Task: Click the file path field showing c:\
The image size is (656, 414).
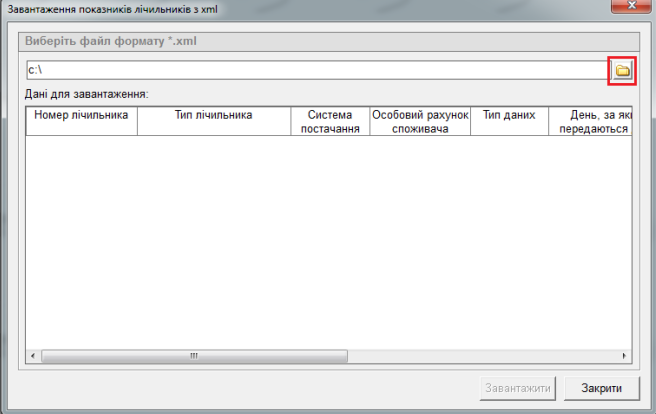Action: (315, 71)
